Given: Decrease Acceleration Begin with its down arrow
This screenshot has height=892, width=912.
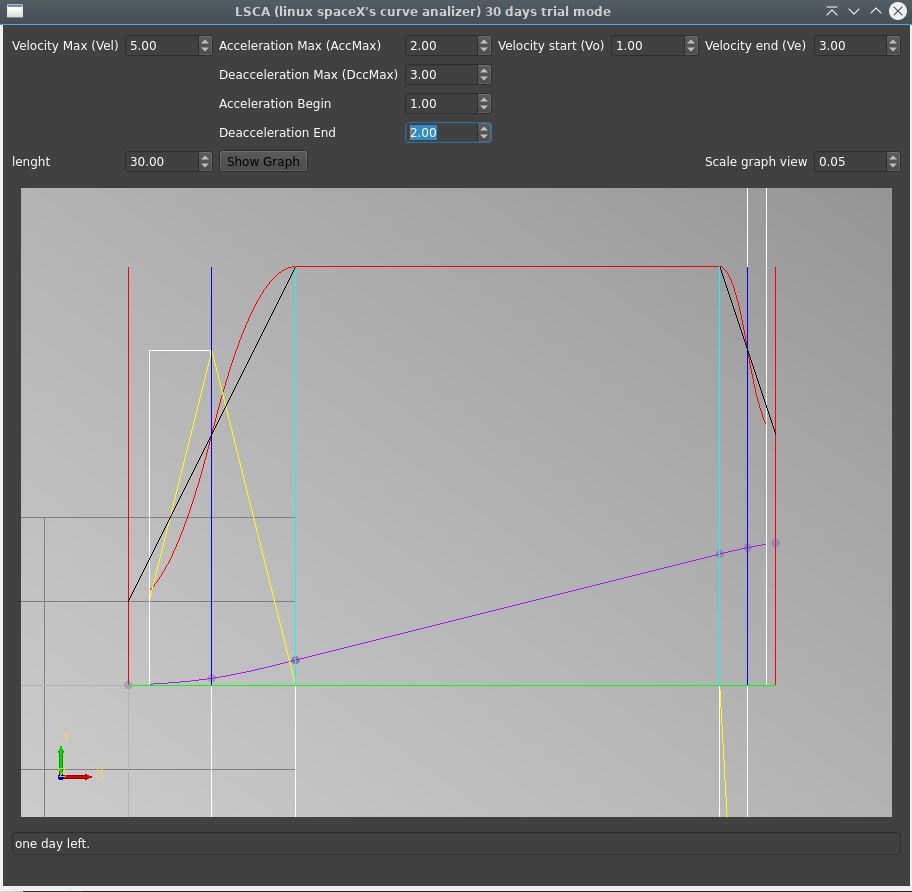Looking at the screenshot, I should (x=484, y=108).
